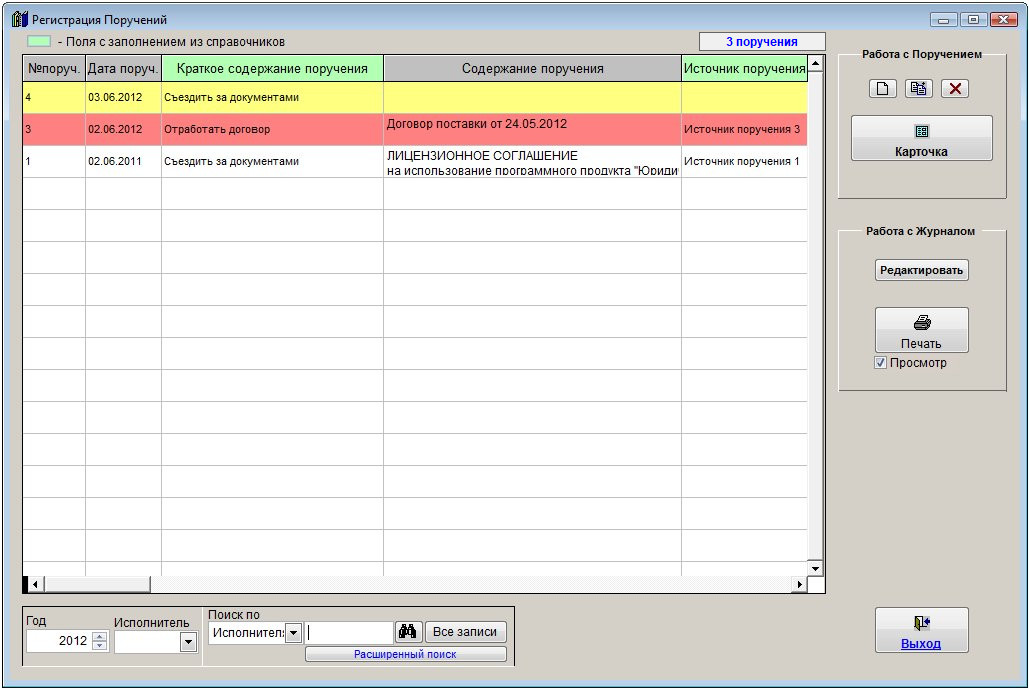Image resolution: width=1029 pixels, height=688 pixels.
Task: Maximize the Регистрация Поручений window
Action: point(973,20)
